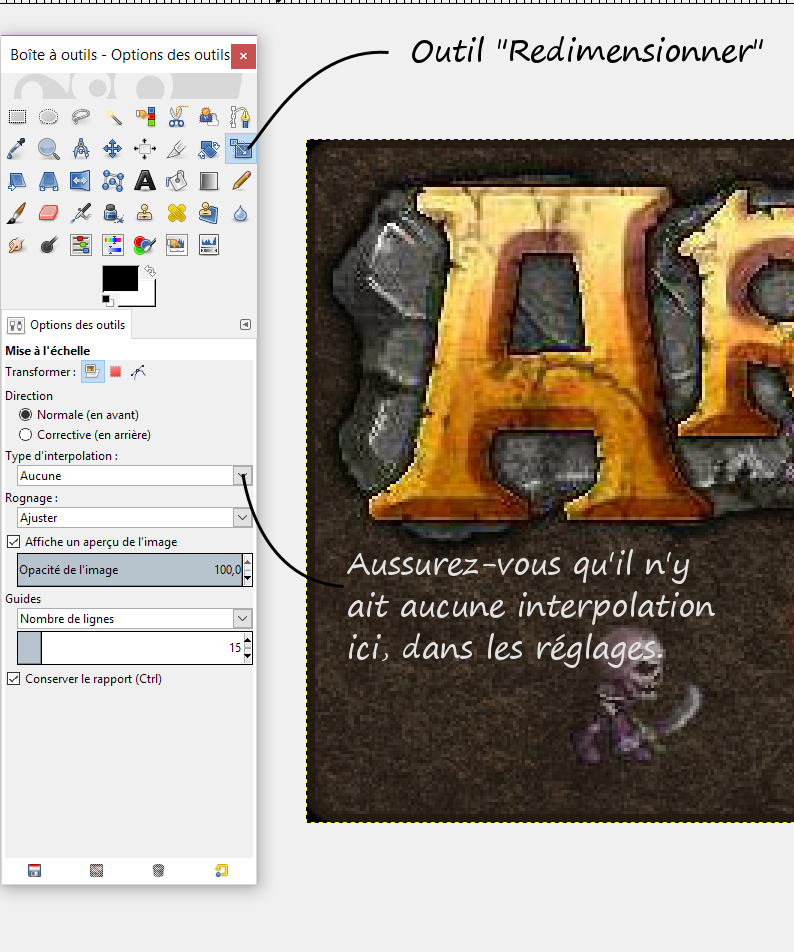
Task: Select the Ink tool
Action: tap(113, 213)
